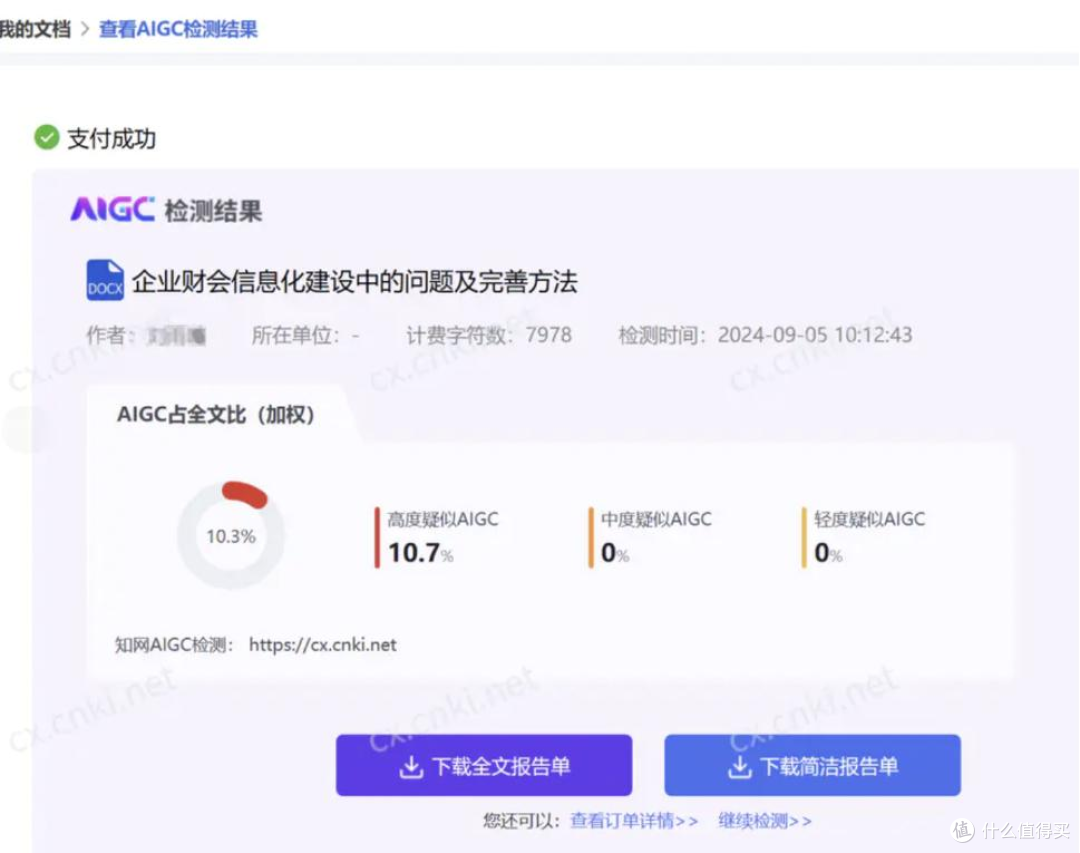This screenshot has width=1080, height=853.
Task: Click the breadcrumb chevron separator
Action: coord(85,29)
